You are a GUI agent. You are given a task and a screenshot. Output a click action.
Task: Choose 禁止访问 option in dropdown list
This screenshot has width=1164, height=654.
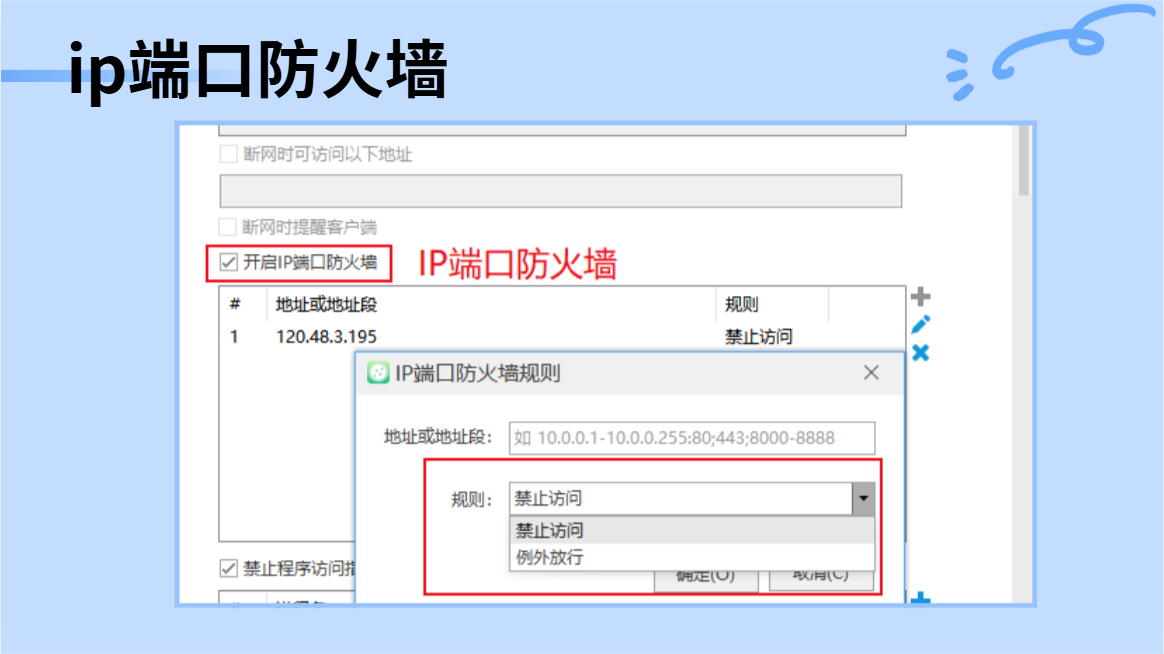coord(692,530)
